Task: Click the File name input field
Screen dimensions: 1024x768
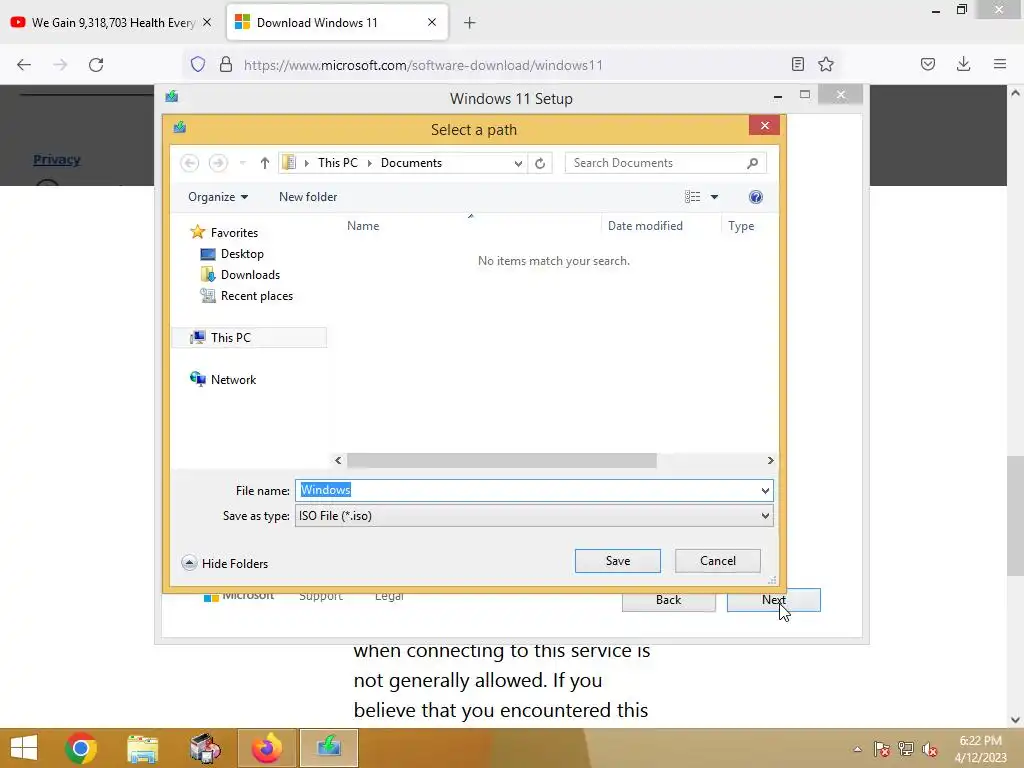Action: tap(526, 490)
